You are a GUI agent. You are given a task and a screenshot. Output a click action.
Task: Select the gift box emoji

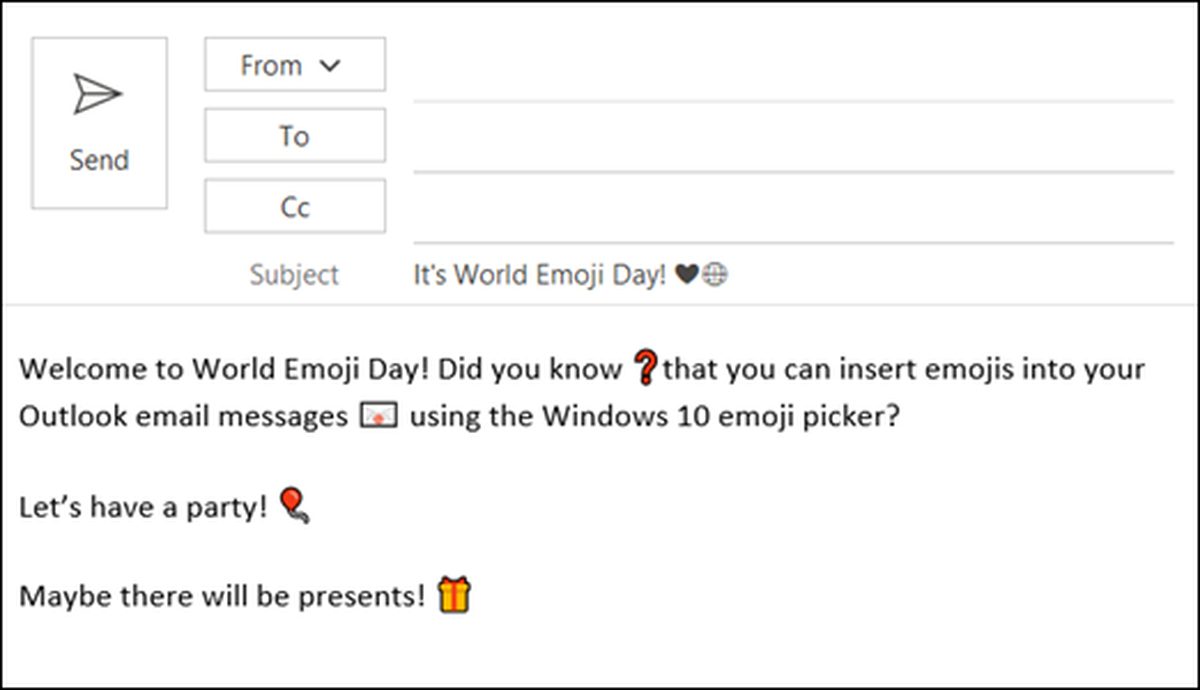(x=454, y=595)
